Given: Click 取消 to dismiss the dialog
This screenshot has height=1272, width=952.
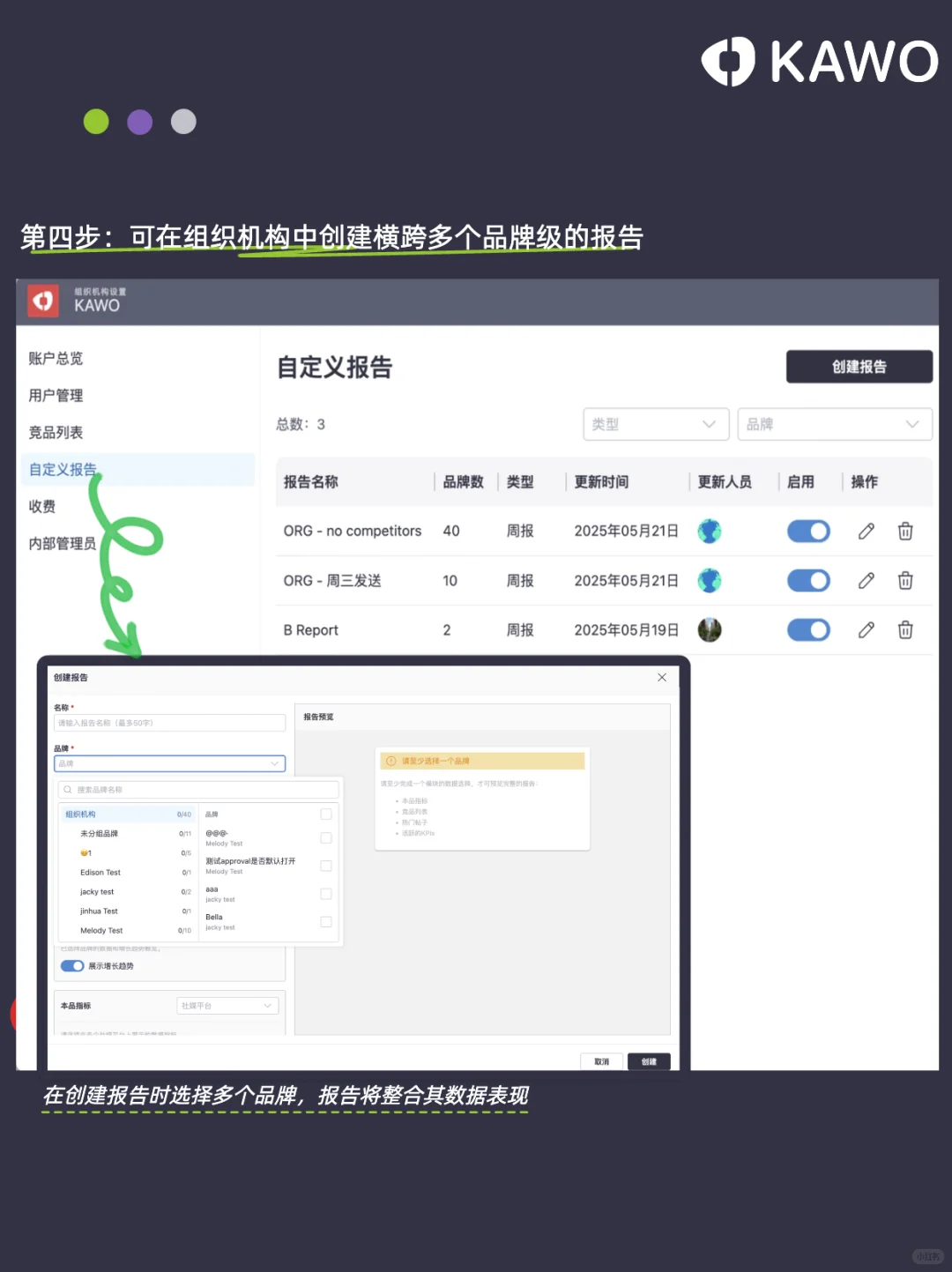Looking at the screenshot, I should (x=602, y=1061).
